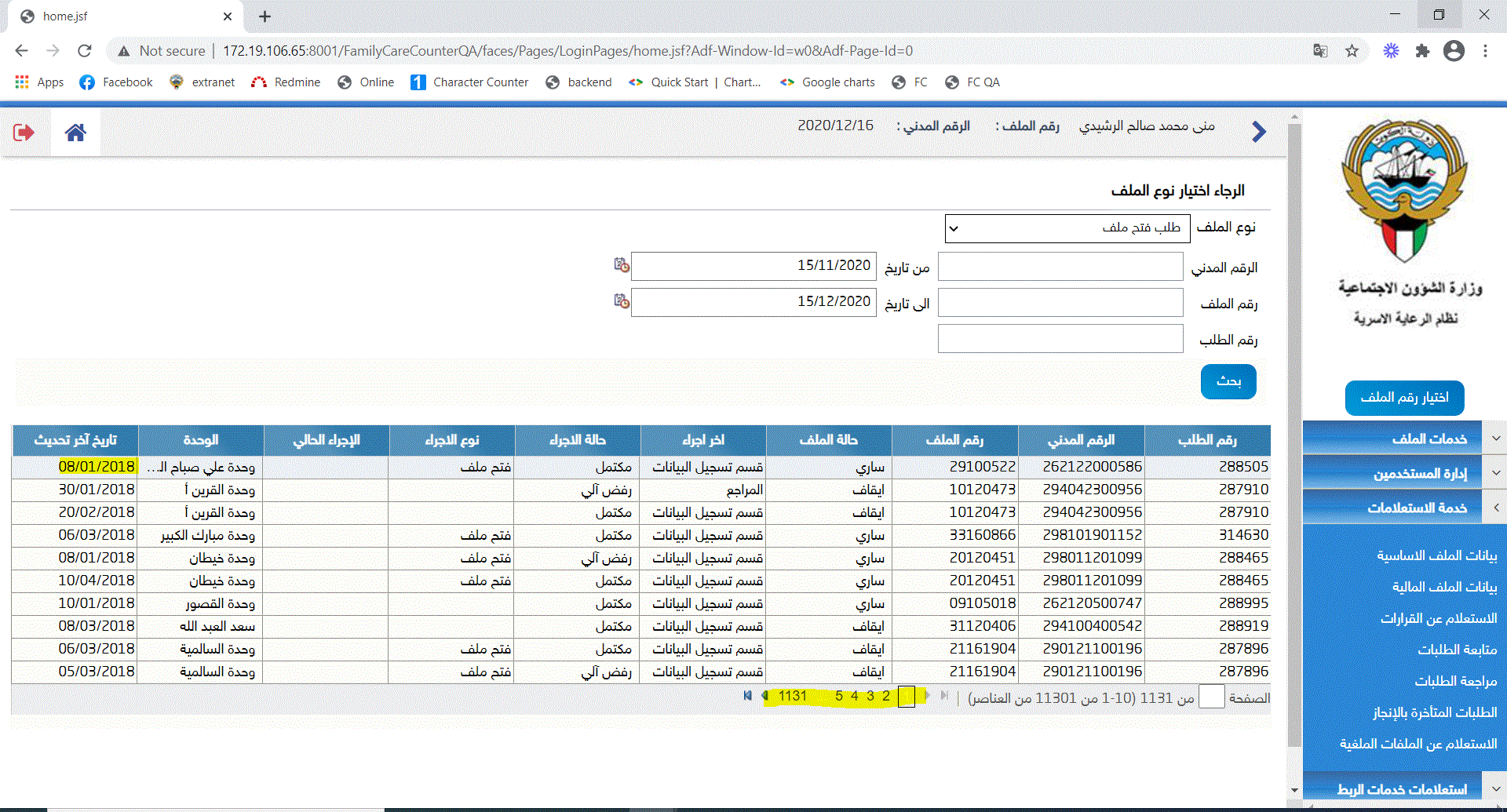Open the Character Counter bookmark
This screenshot has width=1507, height=812.
(x=469, y=82)
